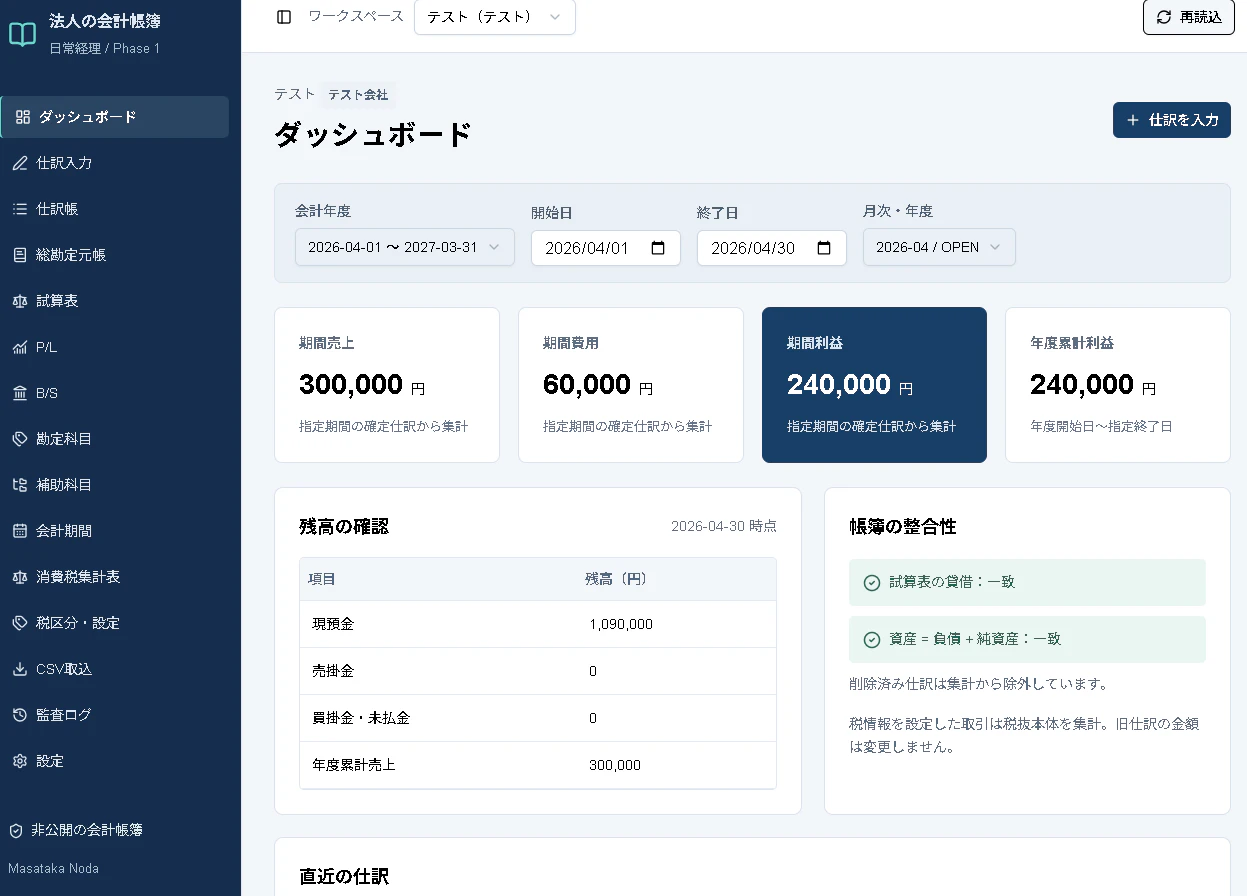The width and height of the screenshot is (1247, 896).
Task: Select the 期間利益 card
Action: point(874,385)
